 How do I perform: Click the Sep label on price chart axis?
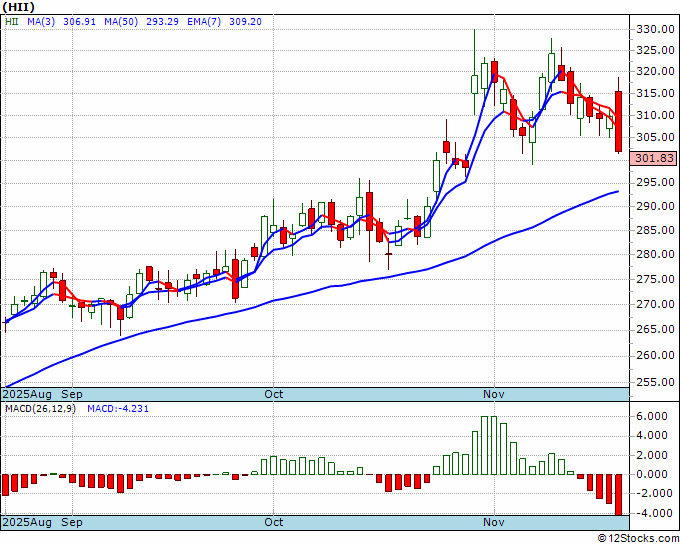72,395
